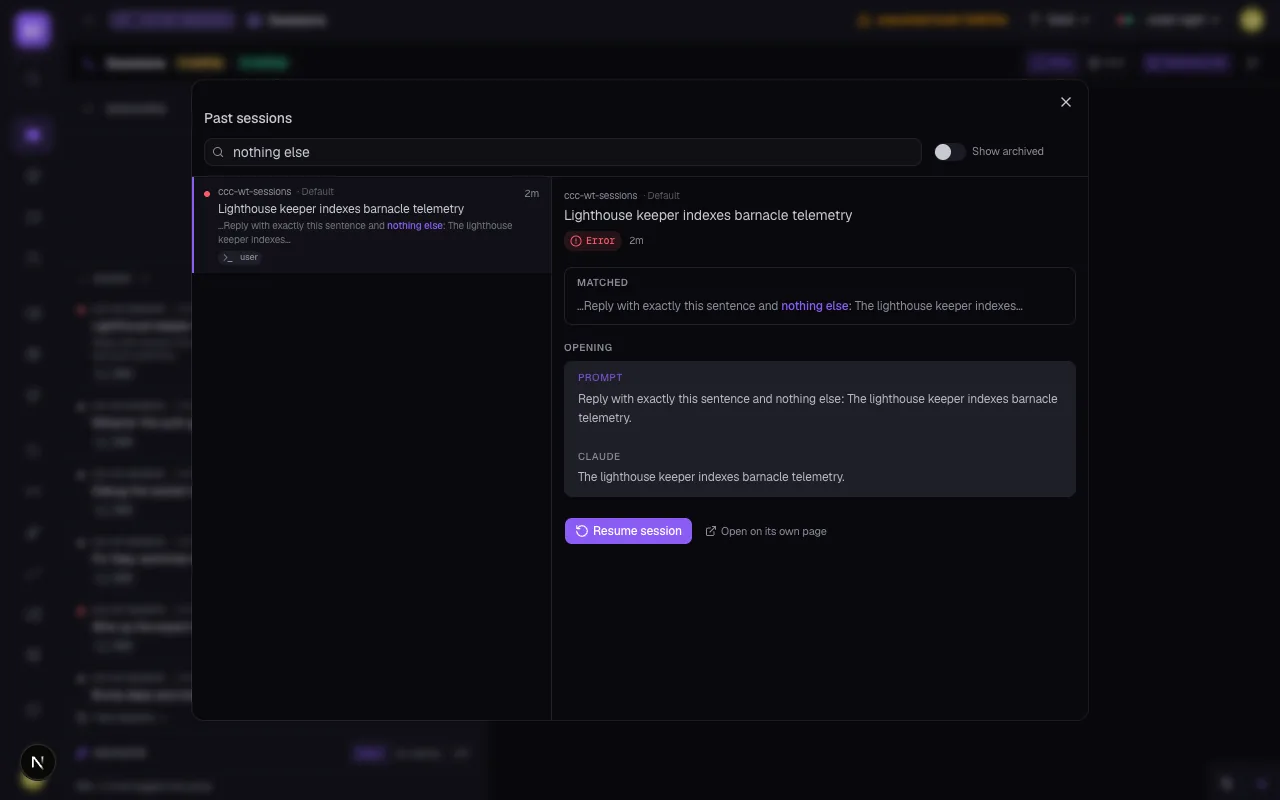Image resolution: width=1280 pixels, height=800 pixels.
Task: Select the Lighthouse keeper session in the results list
Action: [x=372, y=225]
